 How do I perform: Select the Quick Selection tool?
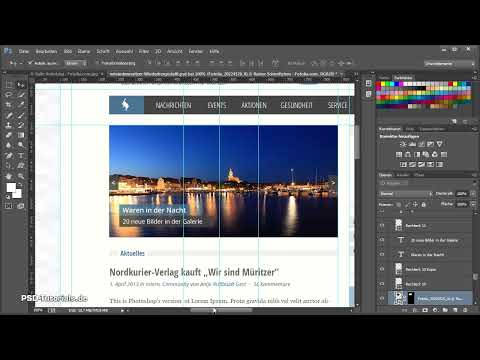(21, 95)
